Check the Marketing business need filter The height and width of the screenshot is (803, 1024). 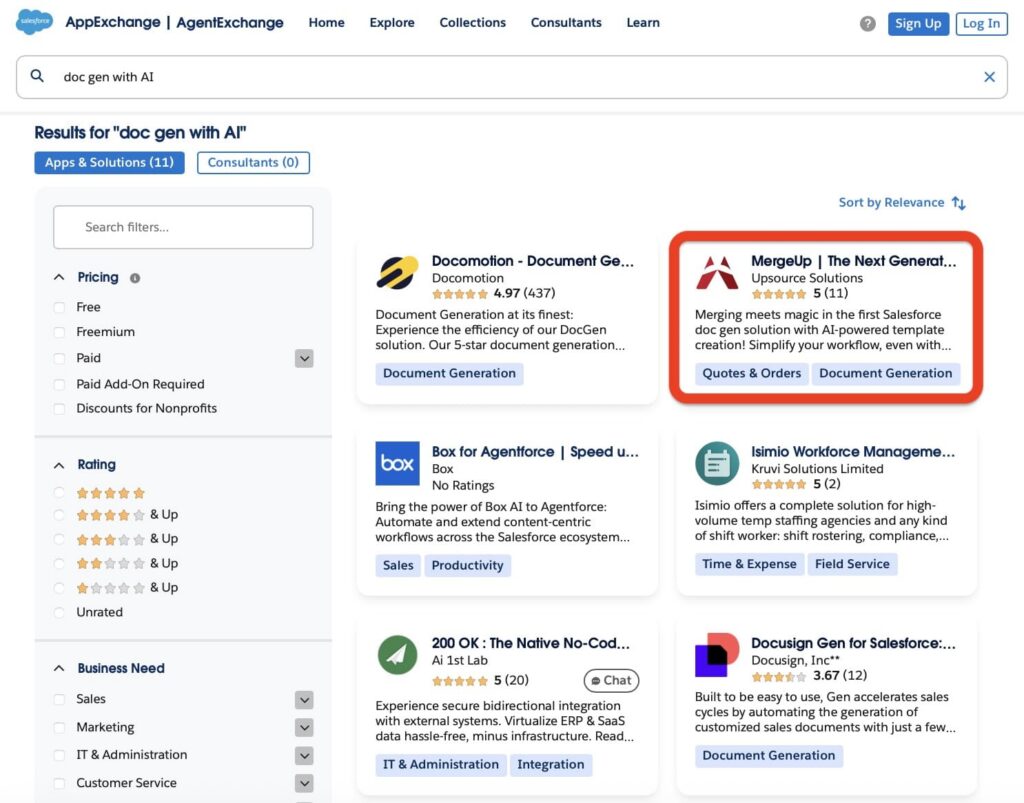[59, 727]
